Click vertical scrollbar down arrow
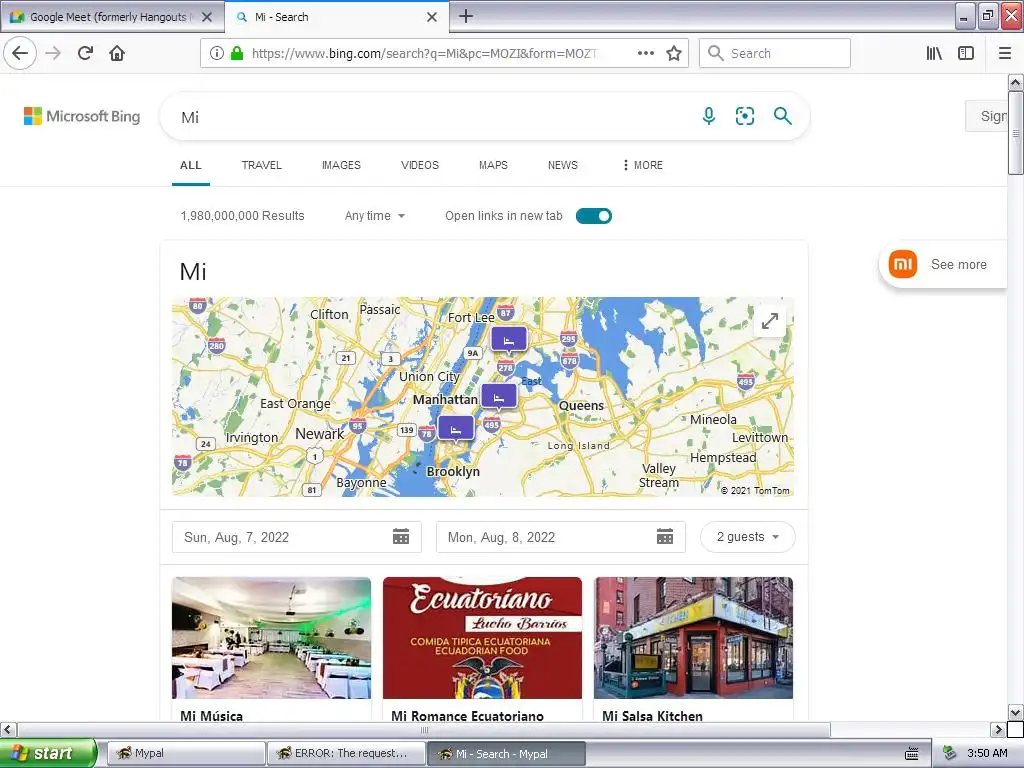Viewport: 1024px width, 768px height. [1015, 712]
